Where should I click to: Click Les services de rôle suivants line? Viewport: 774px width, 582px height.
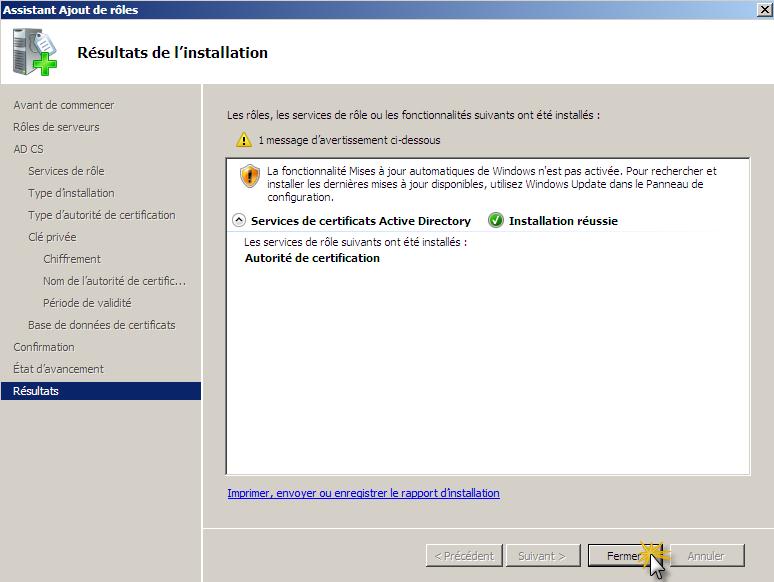pos(355,242)
